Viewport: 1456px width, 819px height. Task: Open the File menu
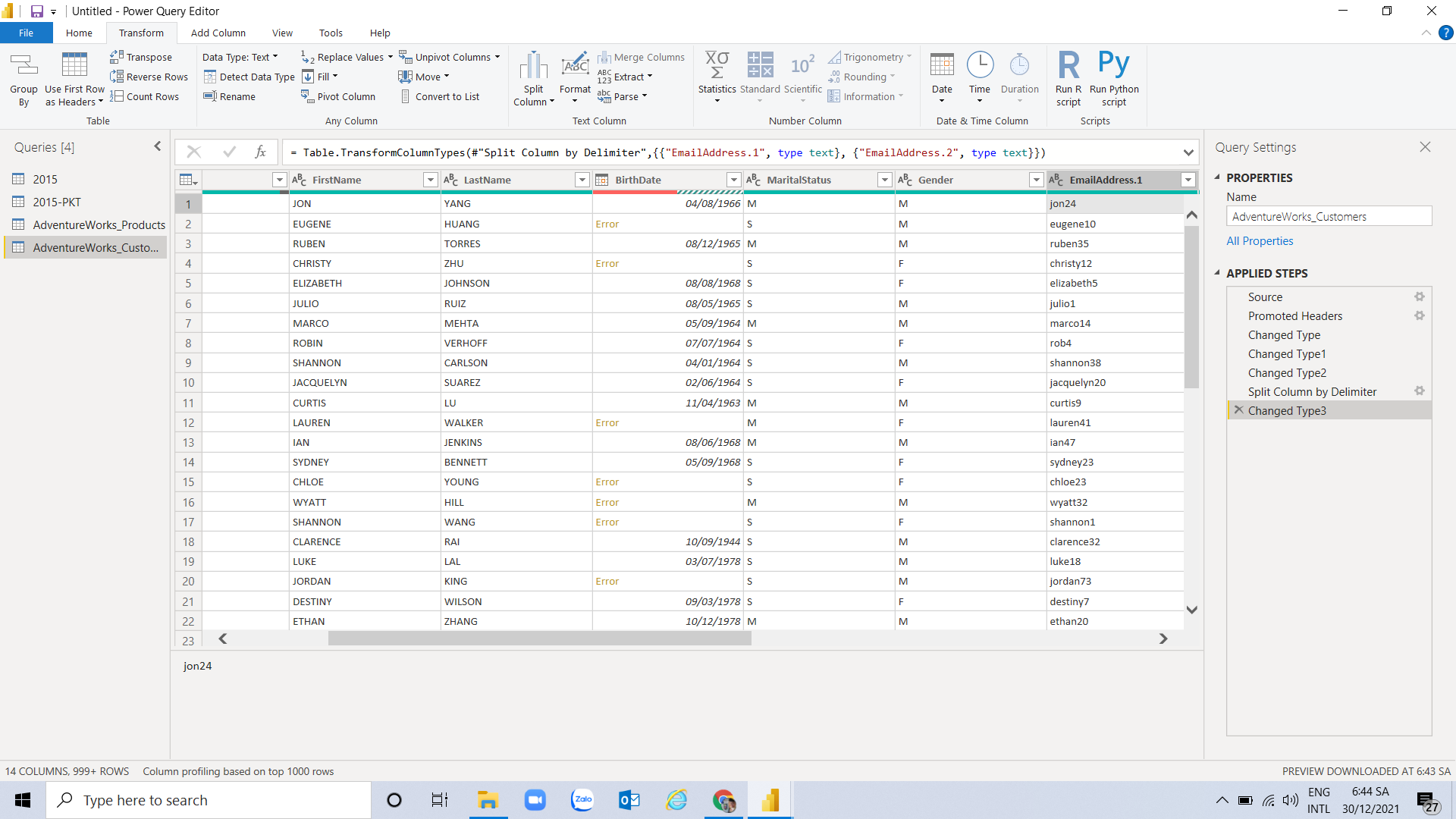click(x=27, y=33)
